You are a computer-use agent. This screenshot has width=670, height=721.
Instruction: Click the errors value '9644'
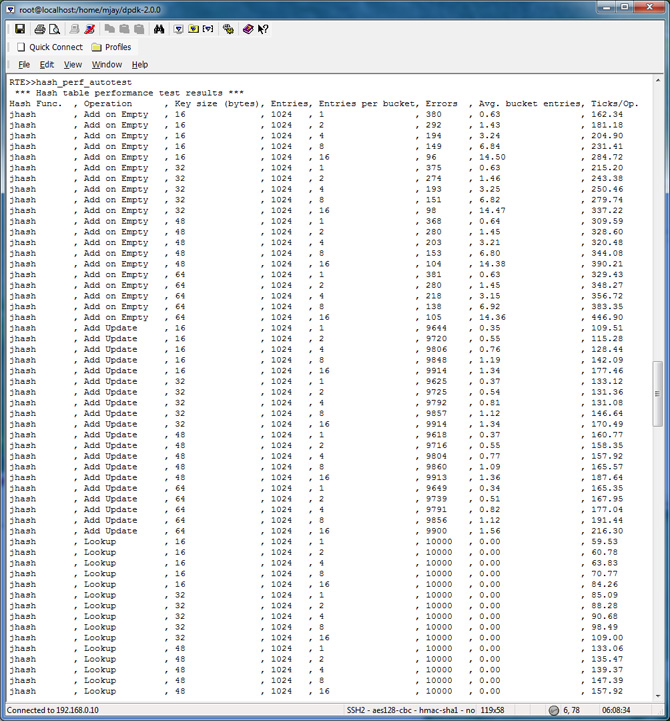click(x=436, y=328)
